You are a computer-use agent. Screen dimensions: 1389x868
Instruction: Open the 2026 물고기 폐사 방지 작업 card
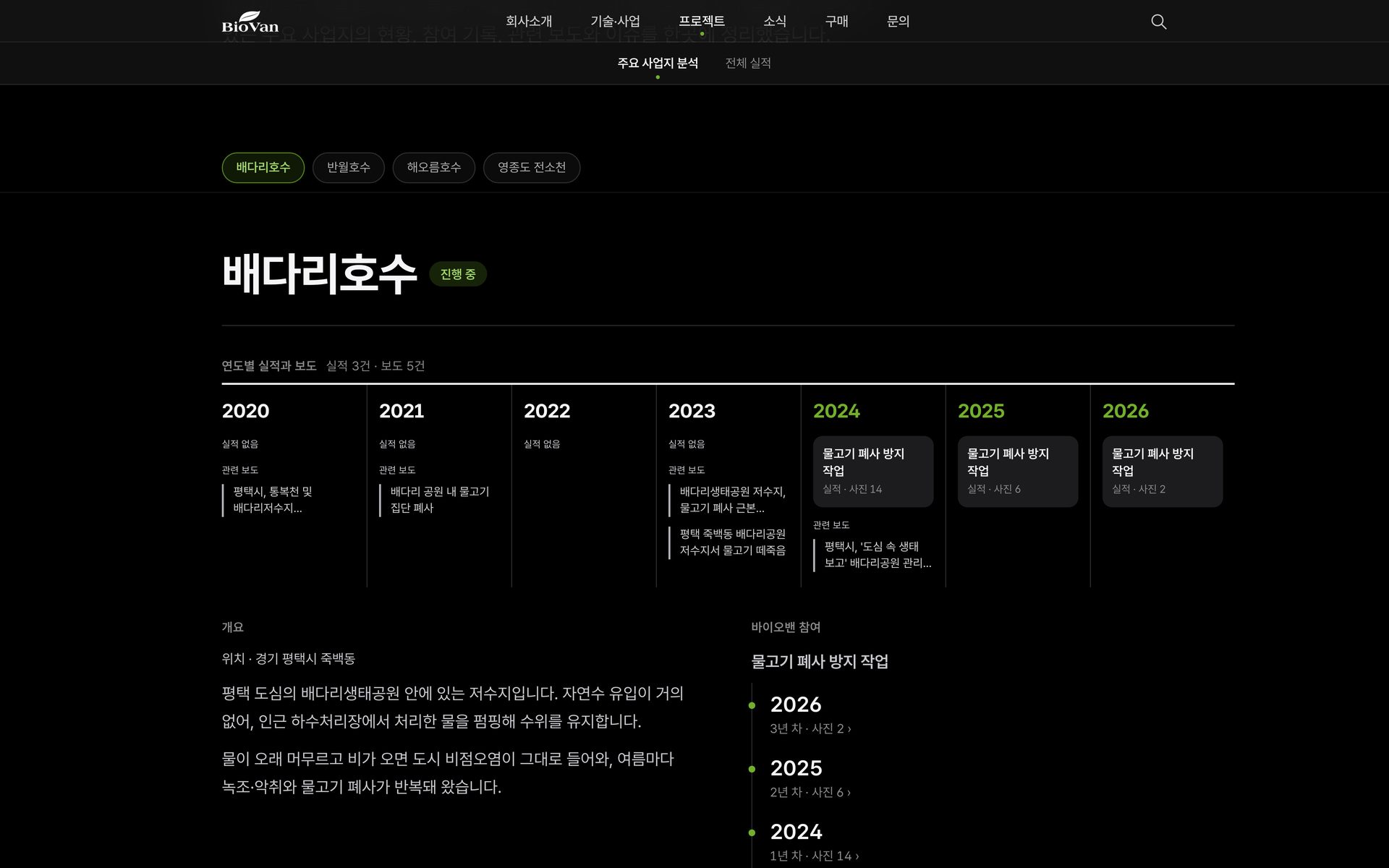click(x=1163, y=471)
